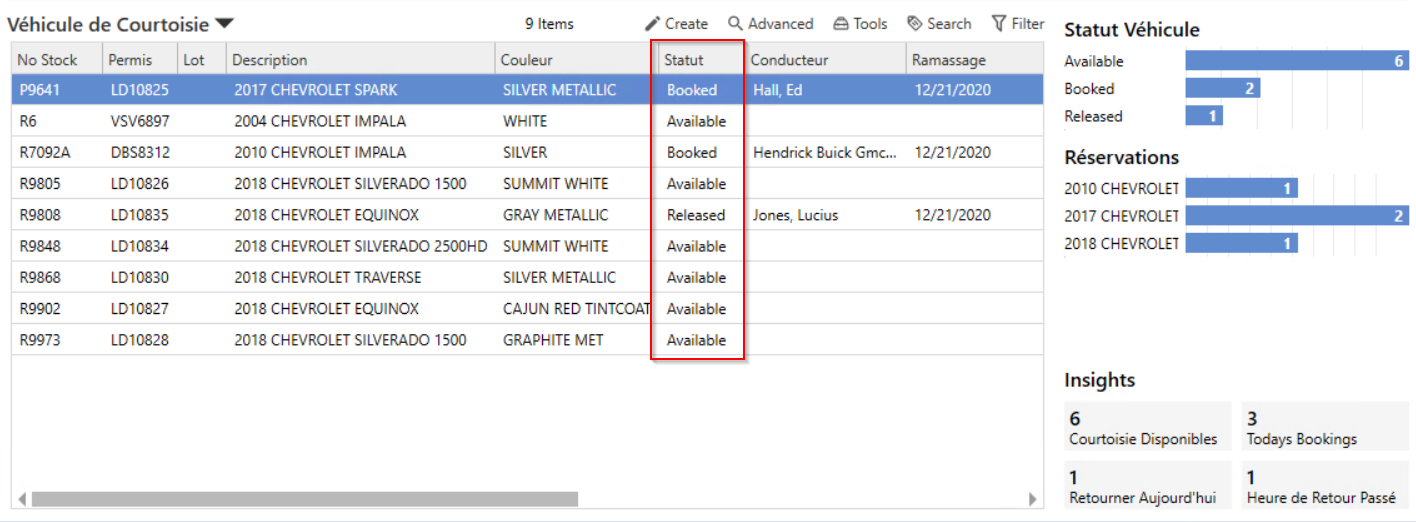Screen dimensions: 1416x522
Task: Click the scrollbar left arrow
Action: (22, 498)
